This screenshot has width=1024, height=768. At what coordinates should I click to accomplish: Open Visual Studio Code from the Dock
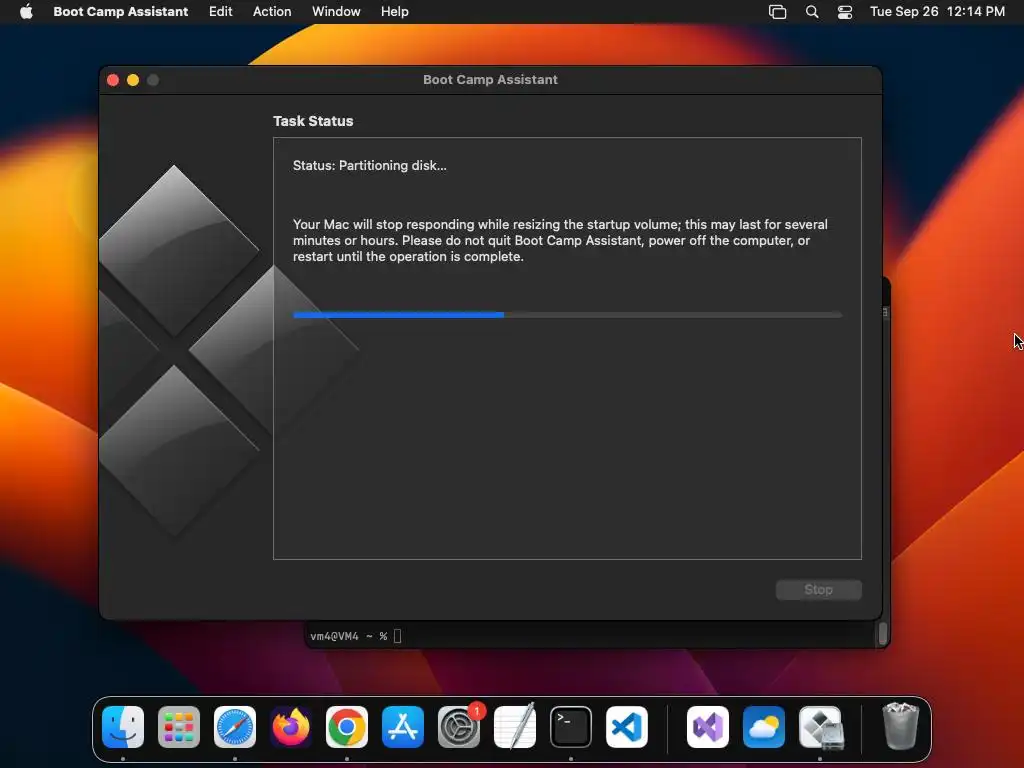coord(627,727)
